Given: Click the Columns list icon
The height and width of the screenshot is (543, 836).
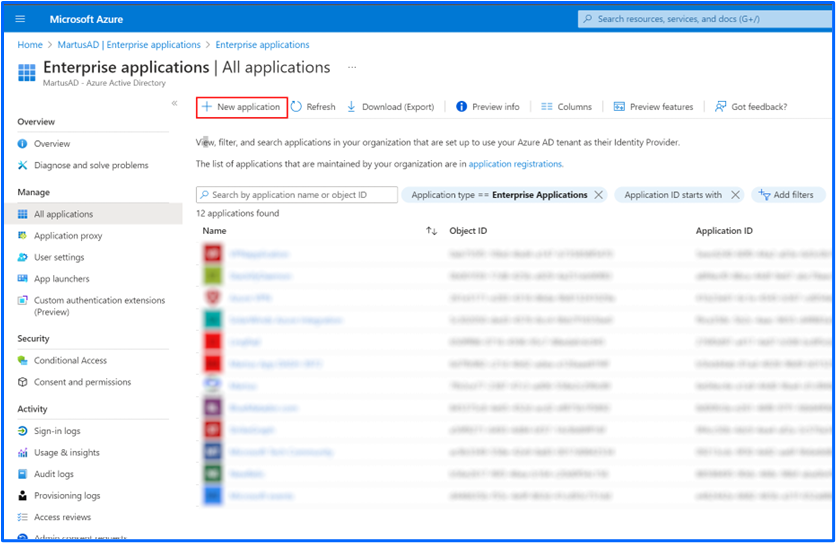Looking at the screenshot, I should click(x=546, y=107).
